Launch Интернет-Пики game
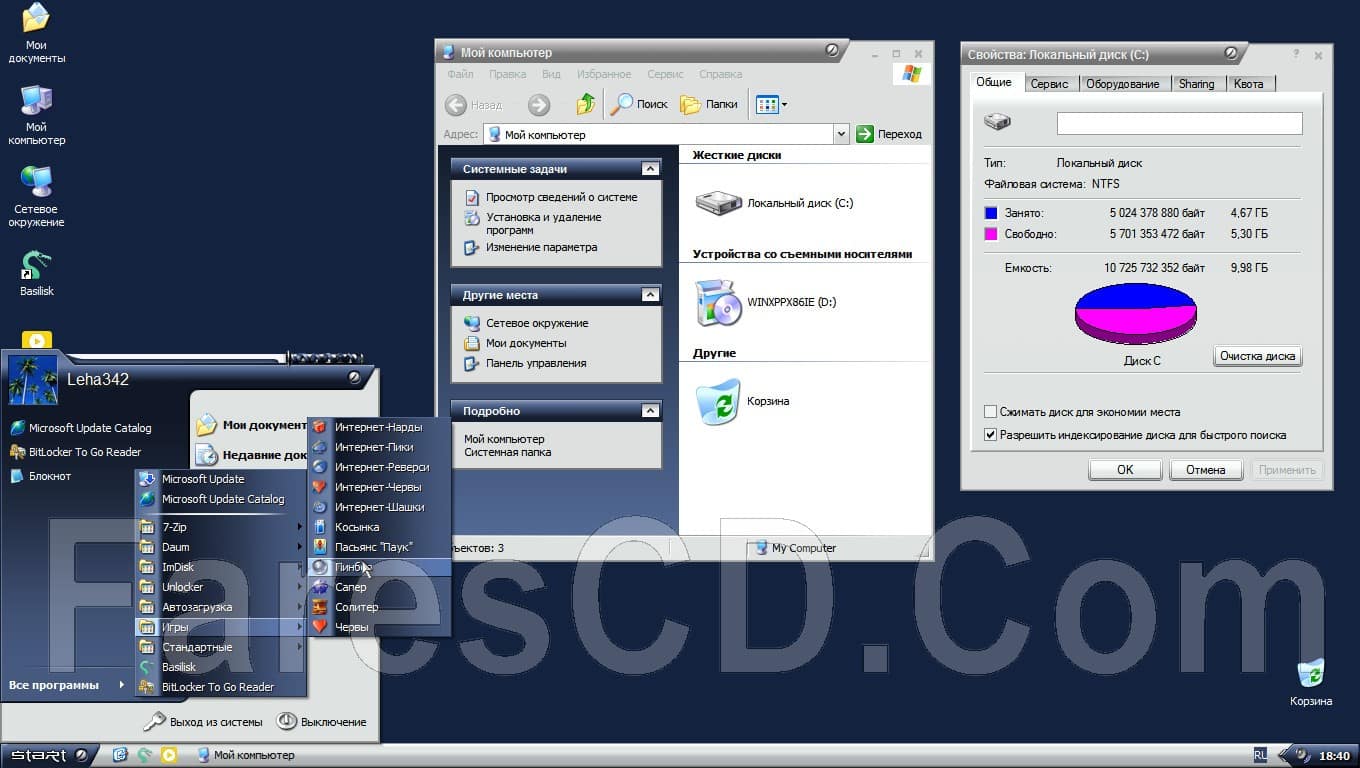Screen dimensions: 1360x768 379,447
